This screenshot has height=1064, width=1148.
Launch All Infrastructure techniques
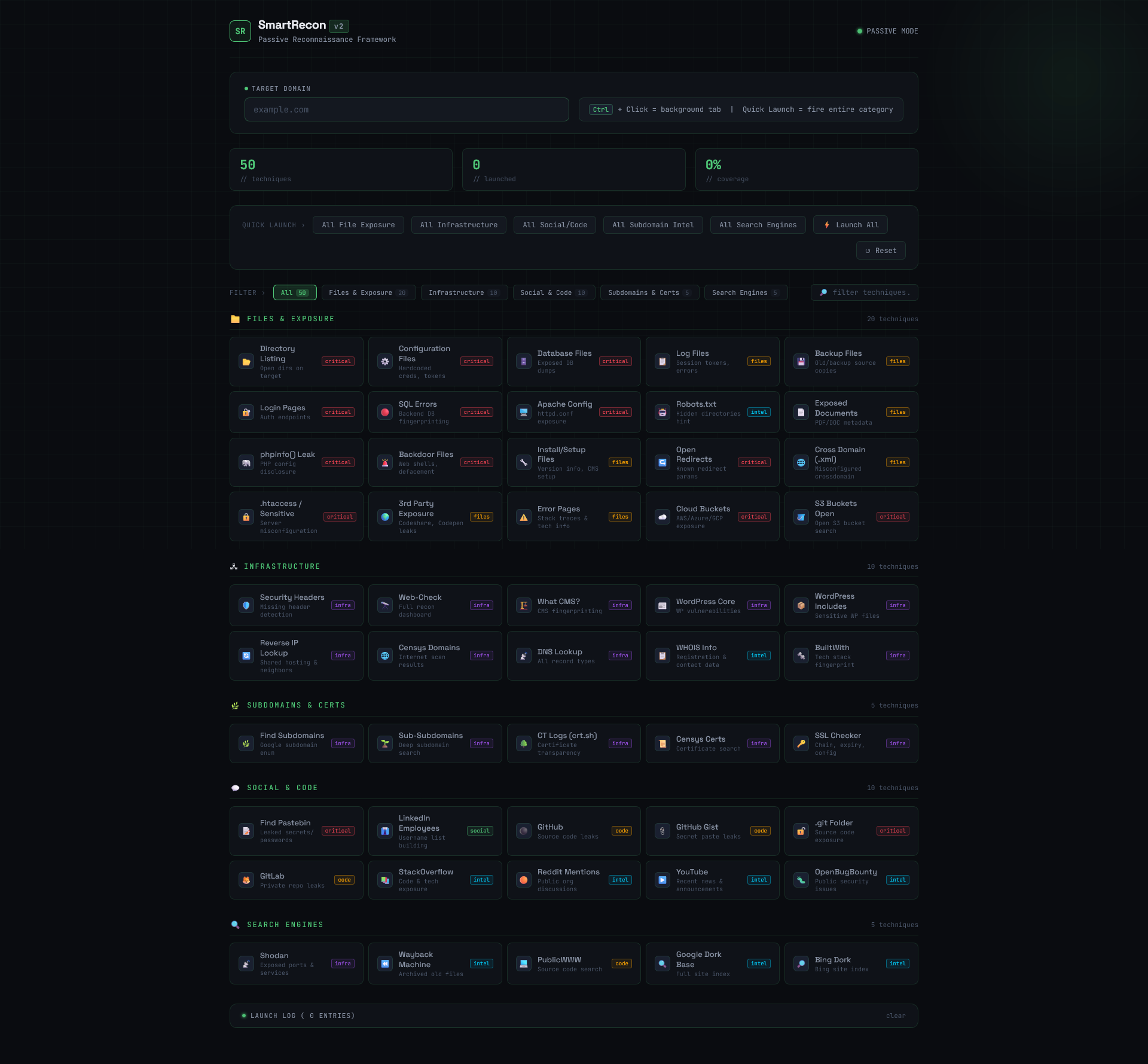click(459, 225)
